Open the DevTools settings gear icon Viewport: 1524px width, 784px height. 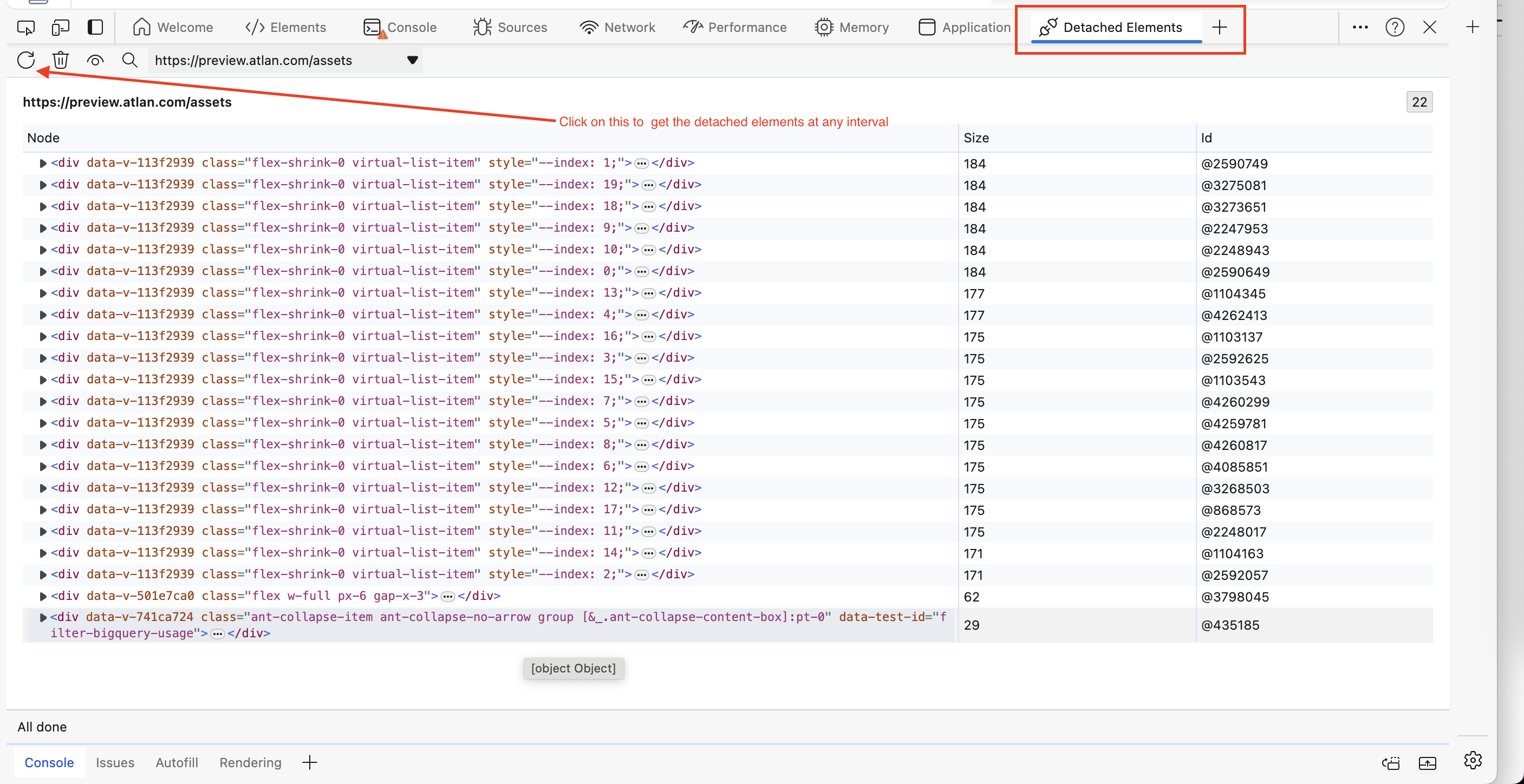tap(1473, 760)
